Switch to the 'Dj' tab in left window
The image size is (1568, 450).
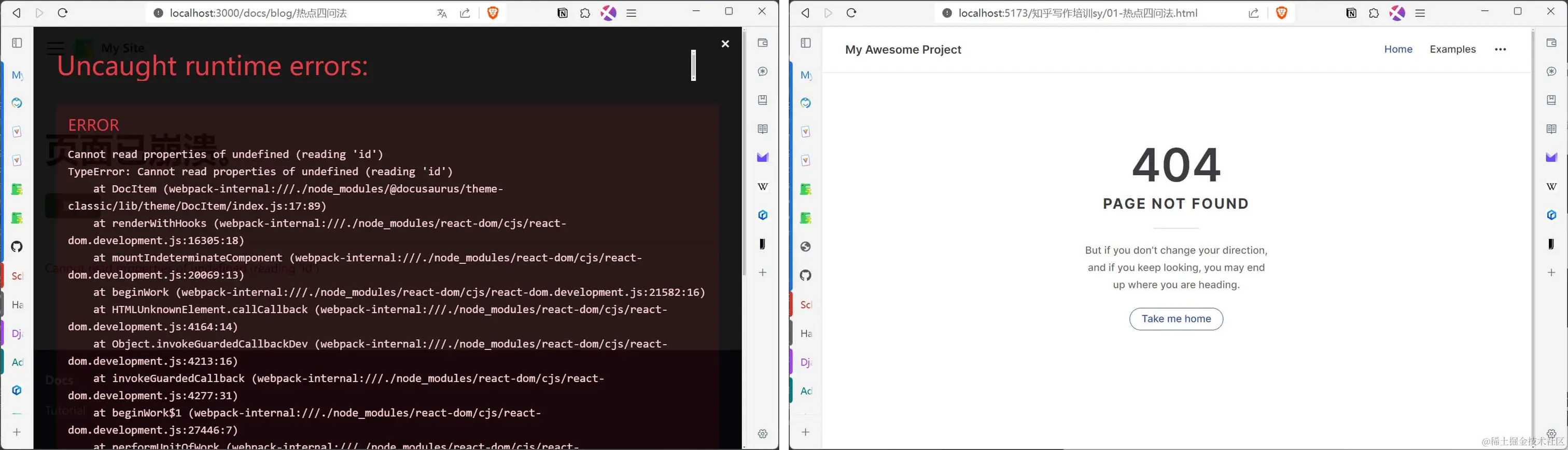point(17,334)
